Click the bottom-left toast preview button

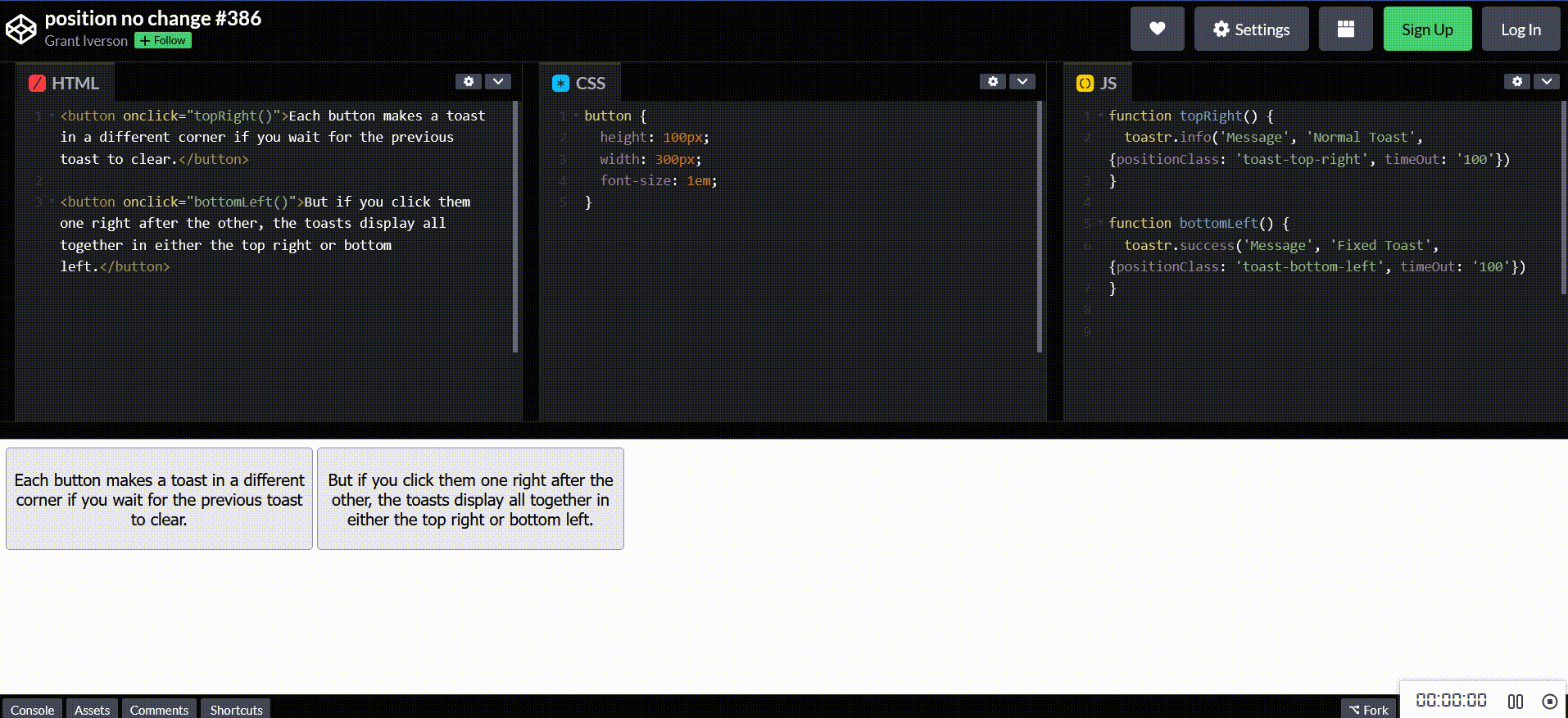click(470, 499)
